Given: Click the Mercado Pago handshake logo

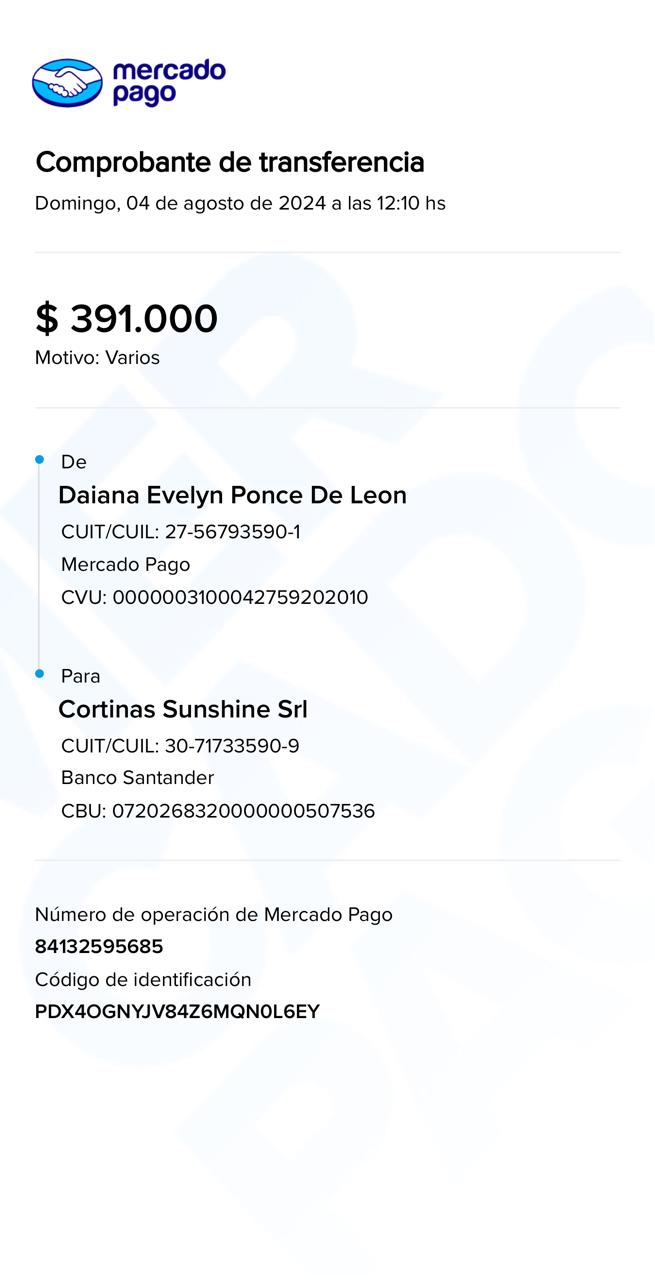Looking at the screenshot, I should 67,82.
